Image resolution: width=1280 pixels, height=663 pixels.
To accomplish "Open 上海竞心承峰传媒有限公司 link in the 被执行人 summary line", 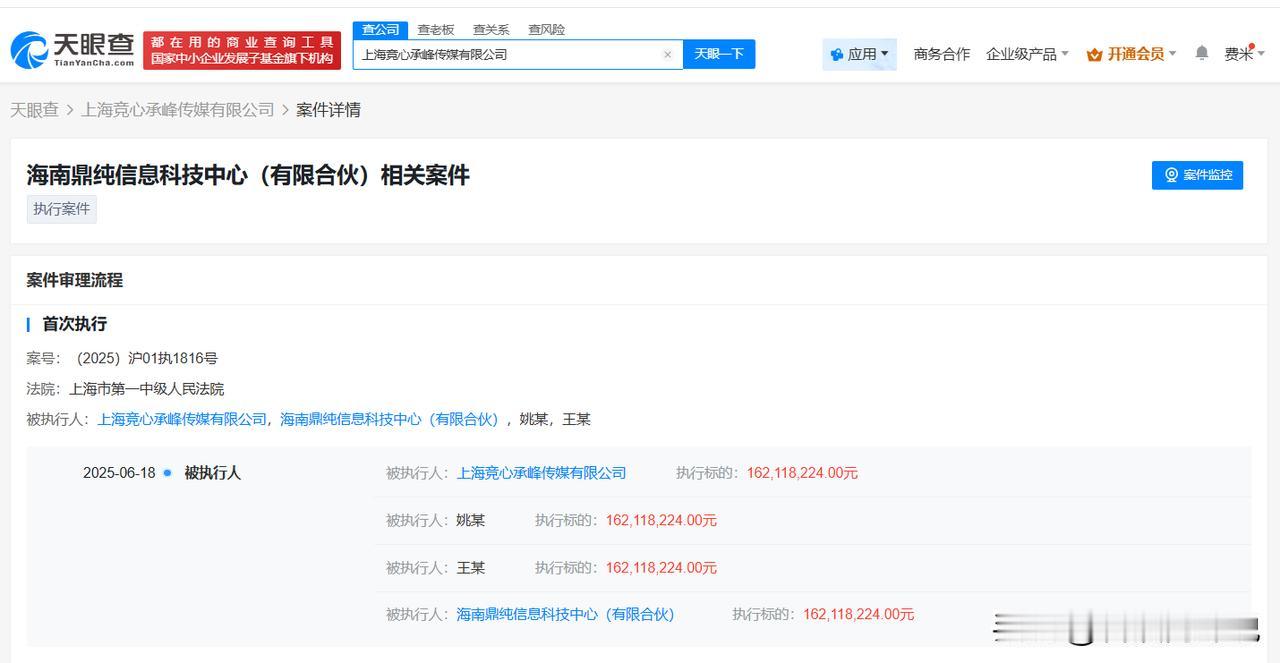I will coord(182,419).
